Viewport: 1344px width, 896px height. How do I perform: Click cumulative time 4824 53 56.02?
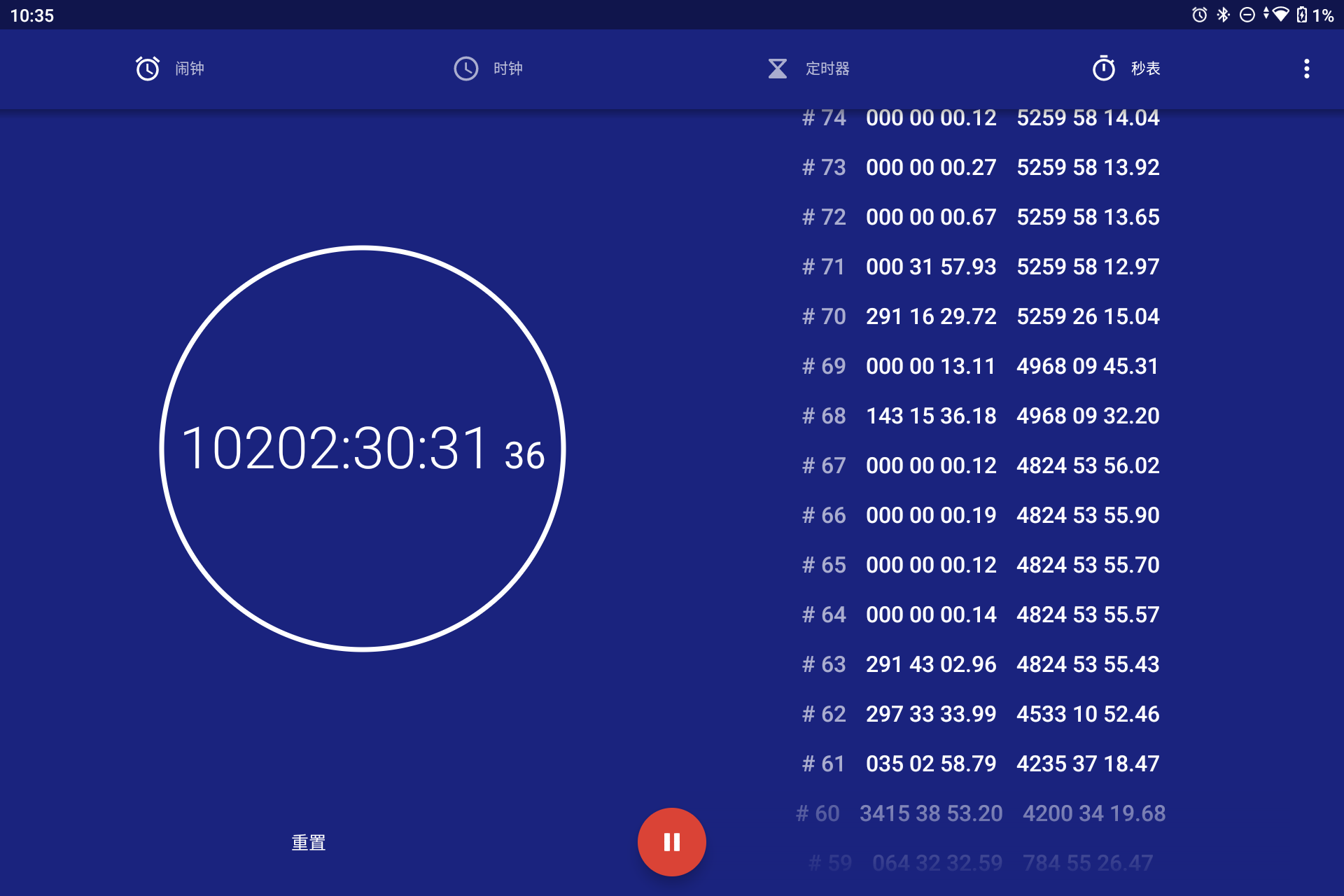pos(1088,465)
